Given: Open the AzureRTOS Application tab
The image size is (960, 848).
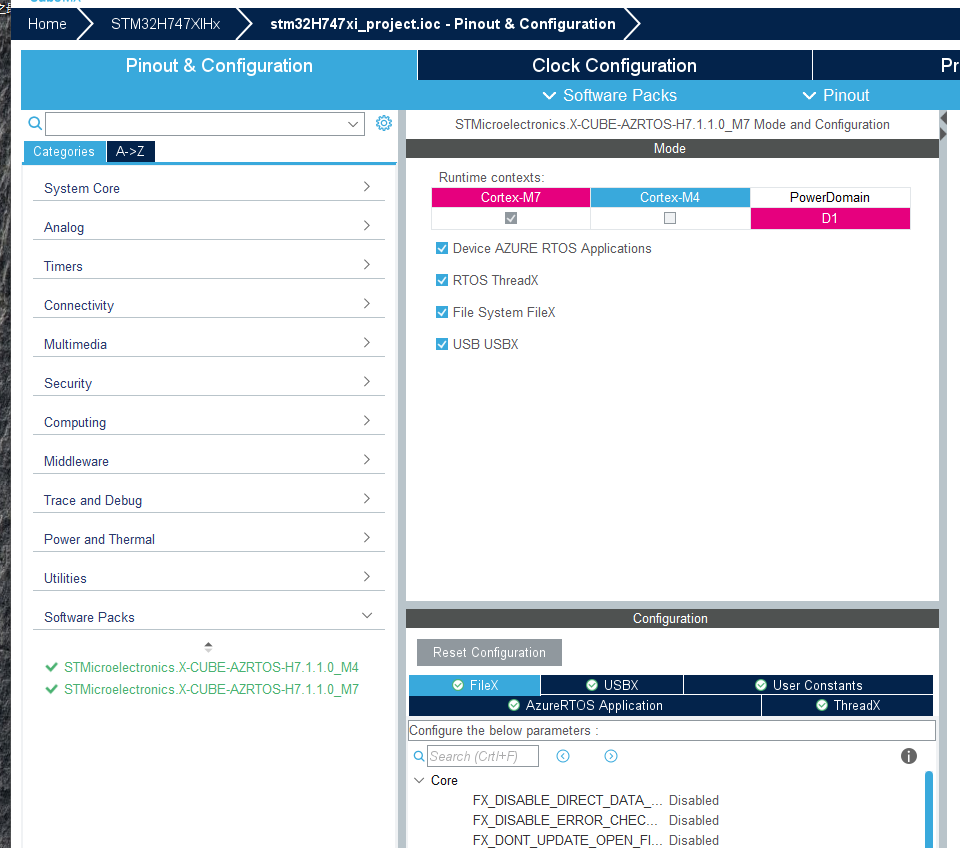Looking at the screenshot, I should (585, 705).
